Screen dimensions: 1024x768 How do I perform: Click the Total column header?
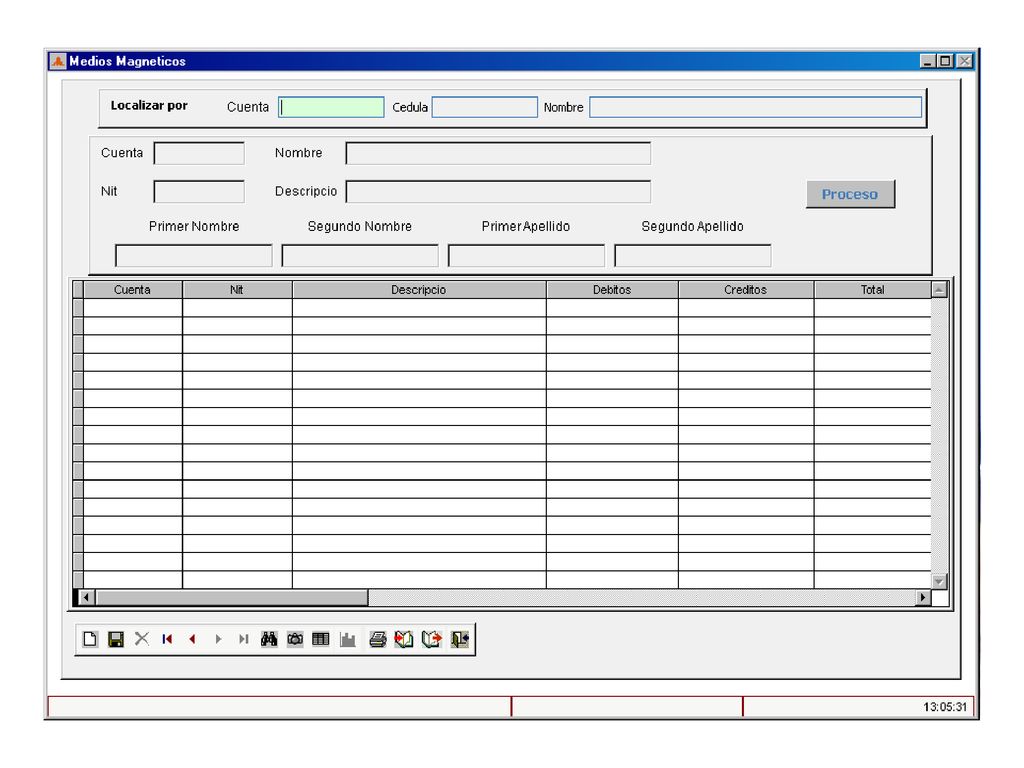tap(872, 290)
